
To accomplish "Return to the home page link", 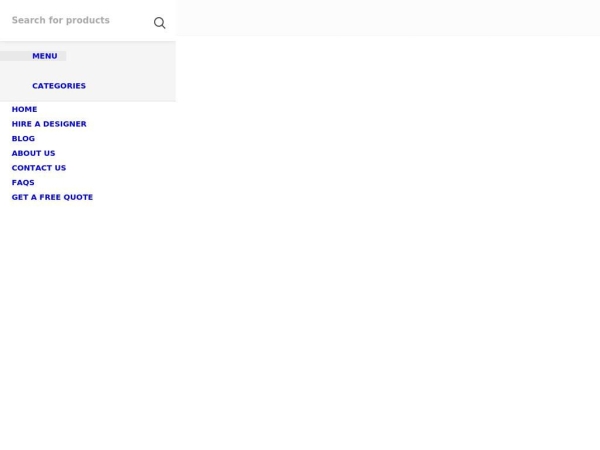I will 24,109.
